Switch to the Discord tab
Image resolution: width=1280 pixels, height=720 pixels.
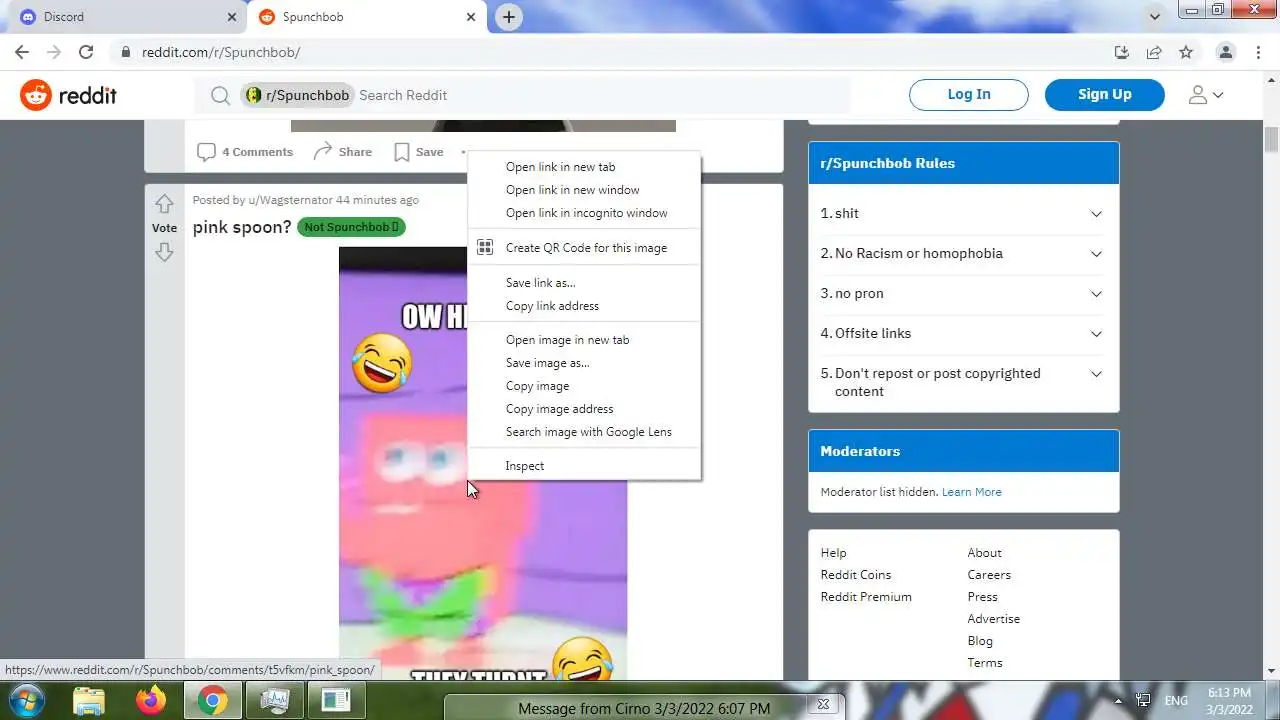click(124, 17)
